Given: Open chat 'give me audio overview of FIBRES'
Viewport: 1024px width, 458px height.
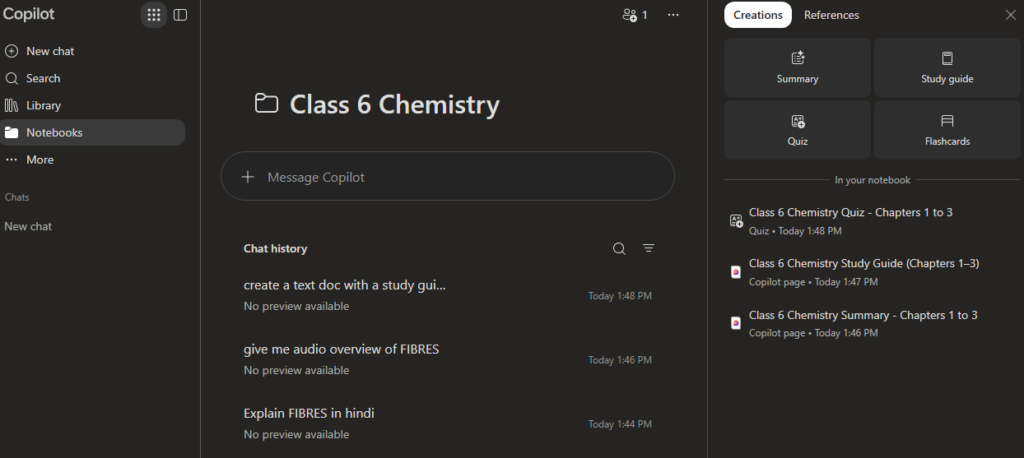Looking at the screenshot, I should pos(341,349).
